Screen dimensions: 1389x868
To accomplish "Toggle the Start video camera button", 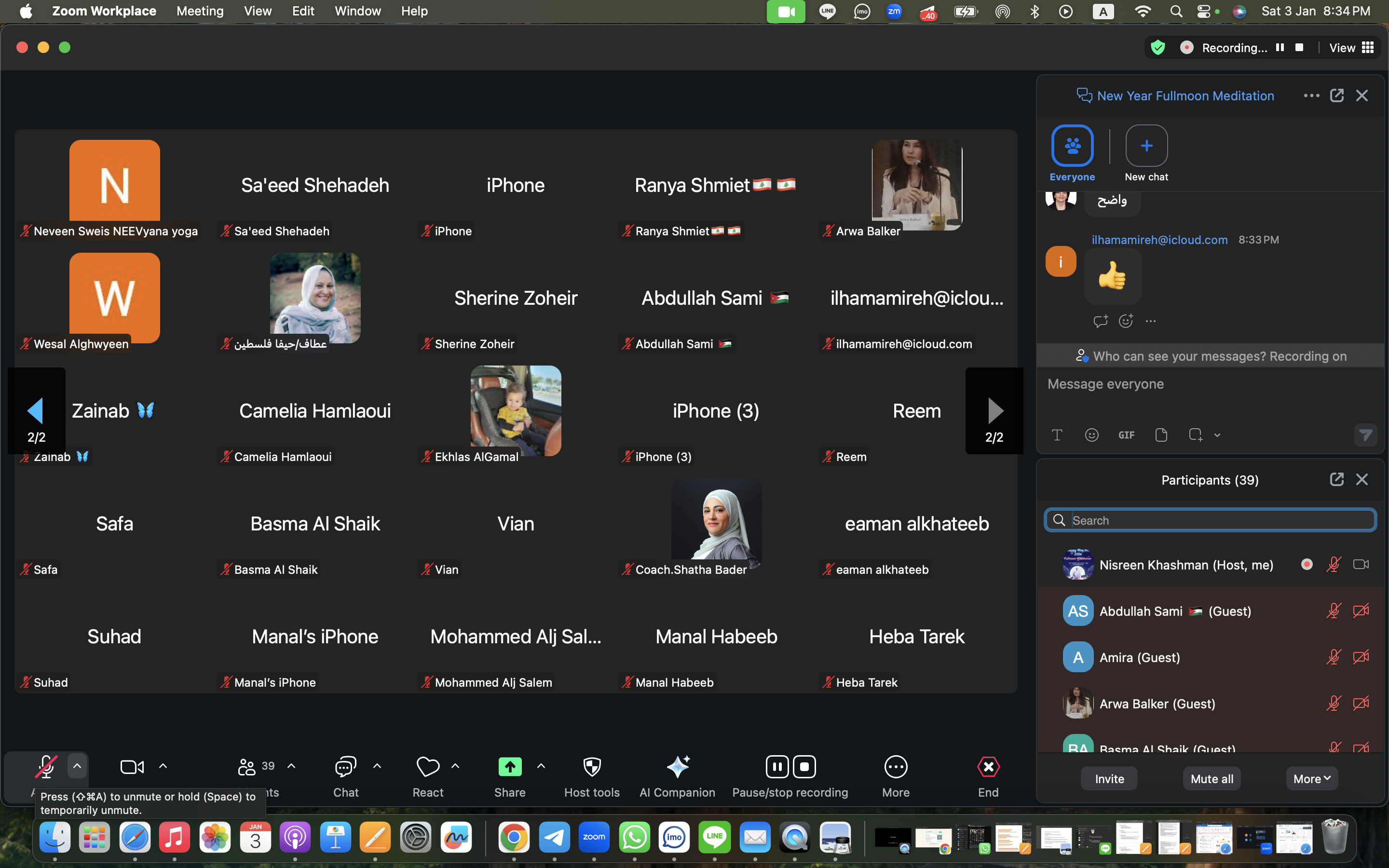I will [132, 767].
